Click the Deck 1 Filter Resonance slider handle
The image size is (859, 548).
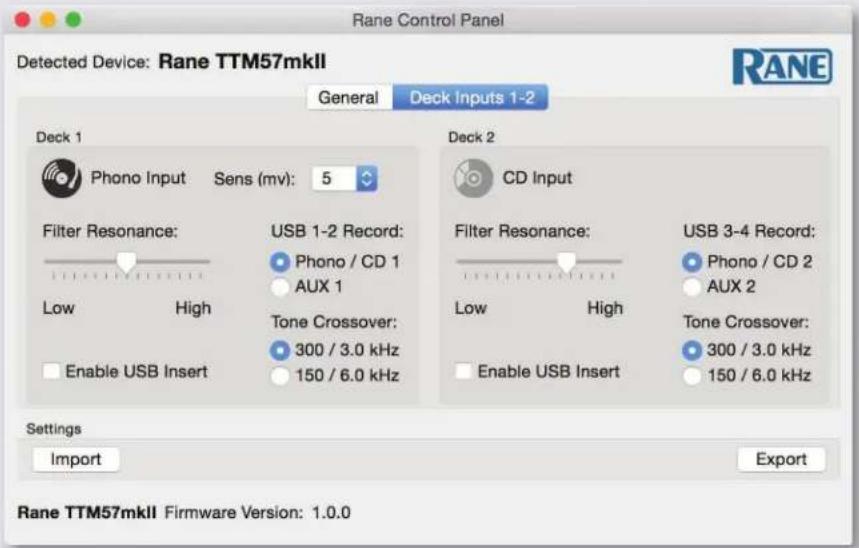127,262
